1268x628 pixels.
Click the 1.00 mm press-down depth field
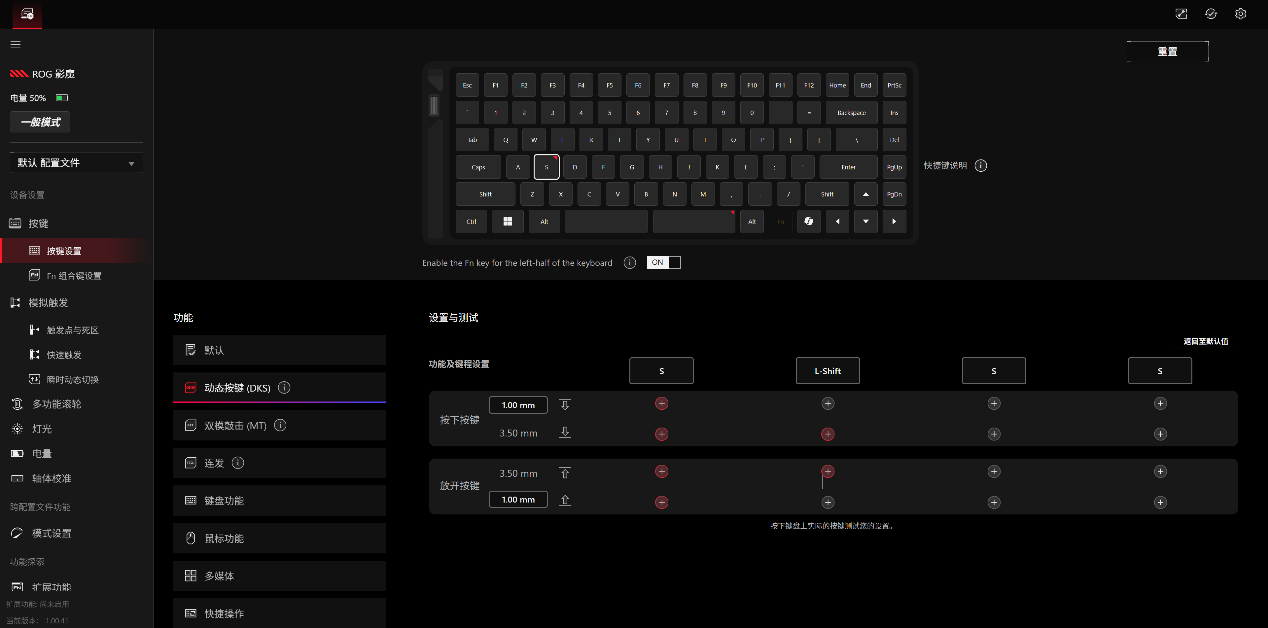pos(518,405)
